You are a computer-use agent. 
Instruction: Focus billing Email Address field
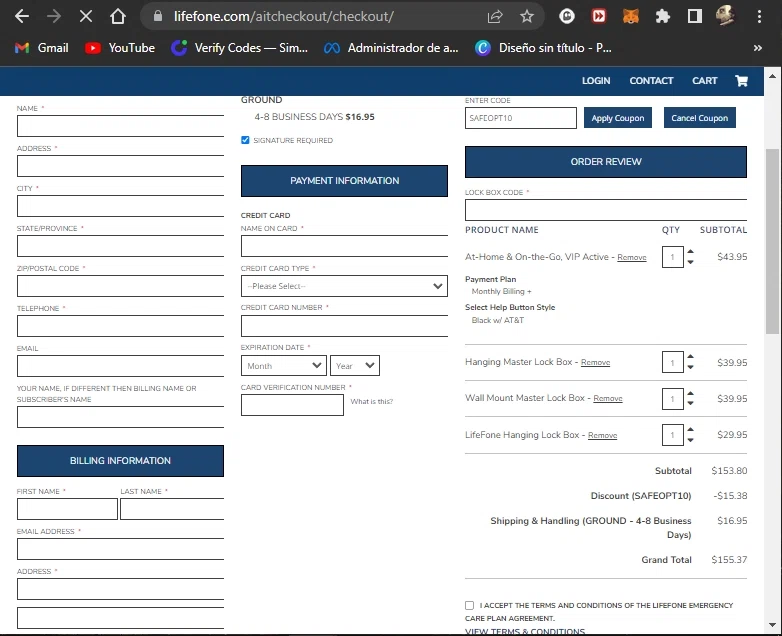coord(120,549)
